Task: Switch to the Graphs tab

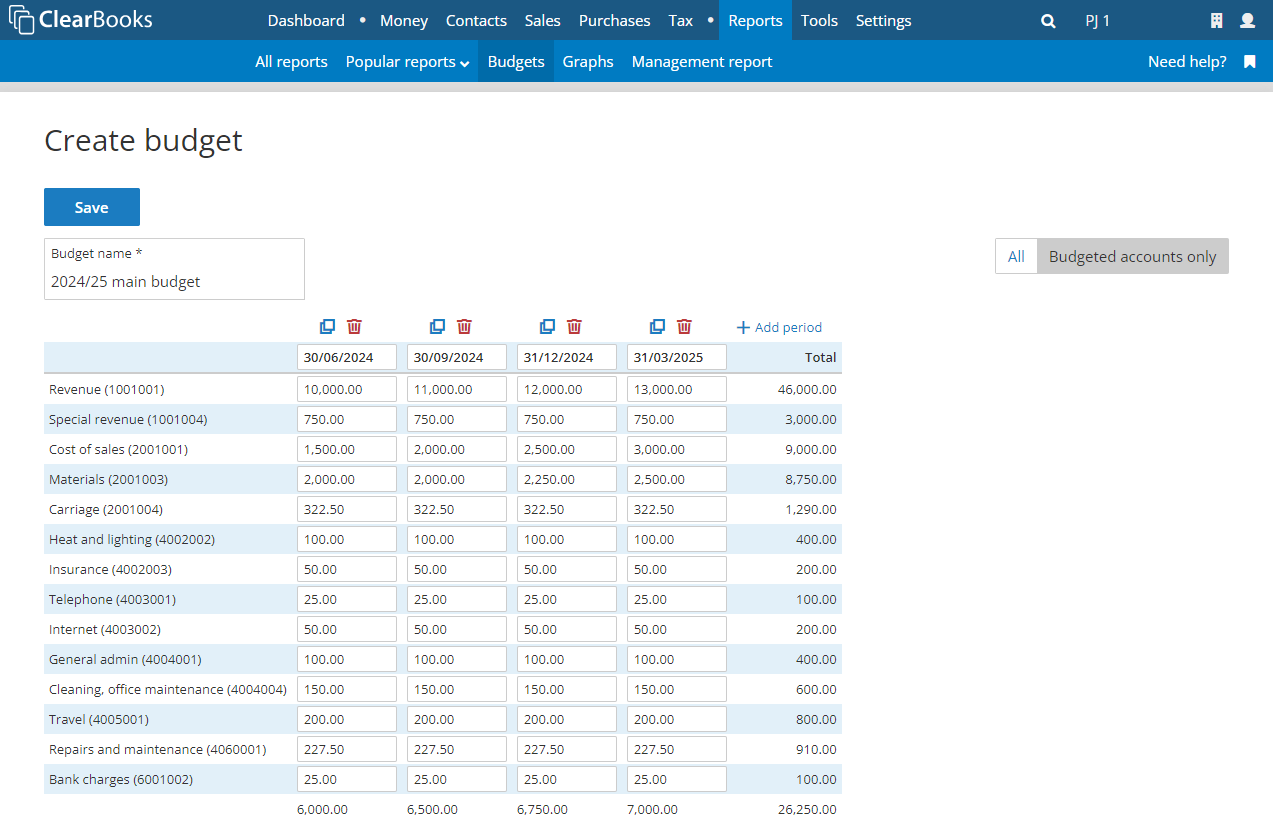Action: coord(588,61)
